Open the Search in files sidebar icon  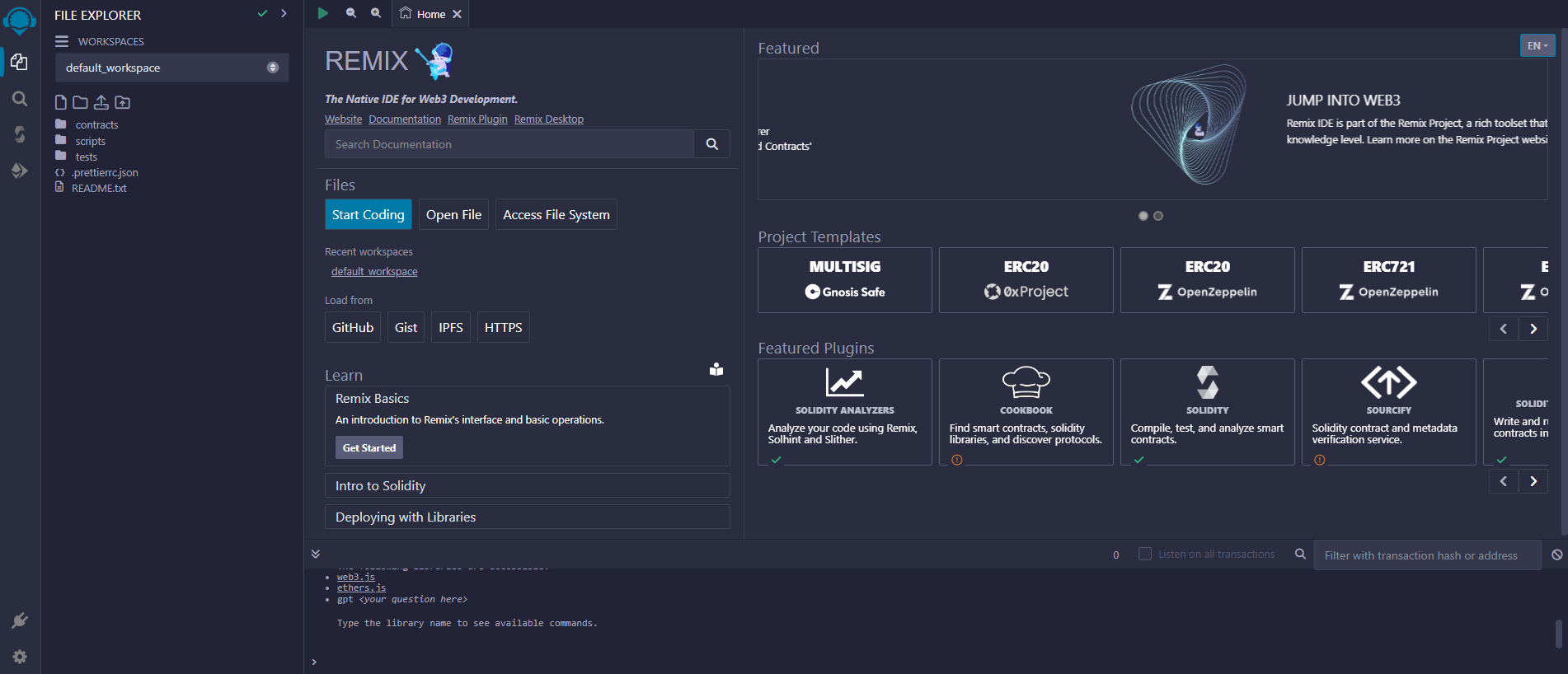[x=20, y=99]
